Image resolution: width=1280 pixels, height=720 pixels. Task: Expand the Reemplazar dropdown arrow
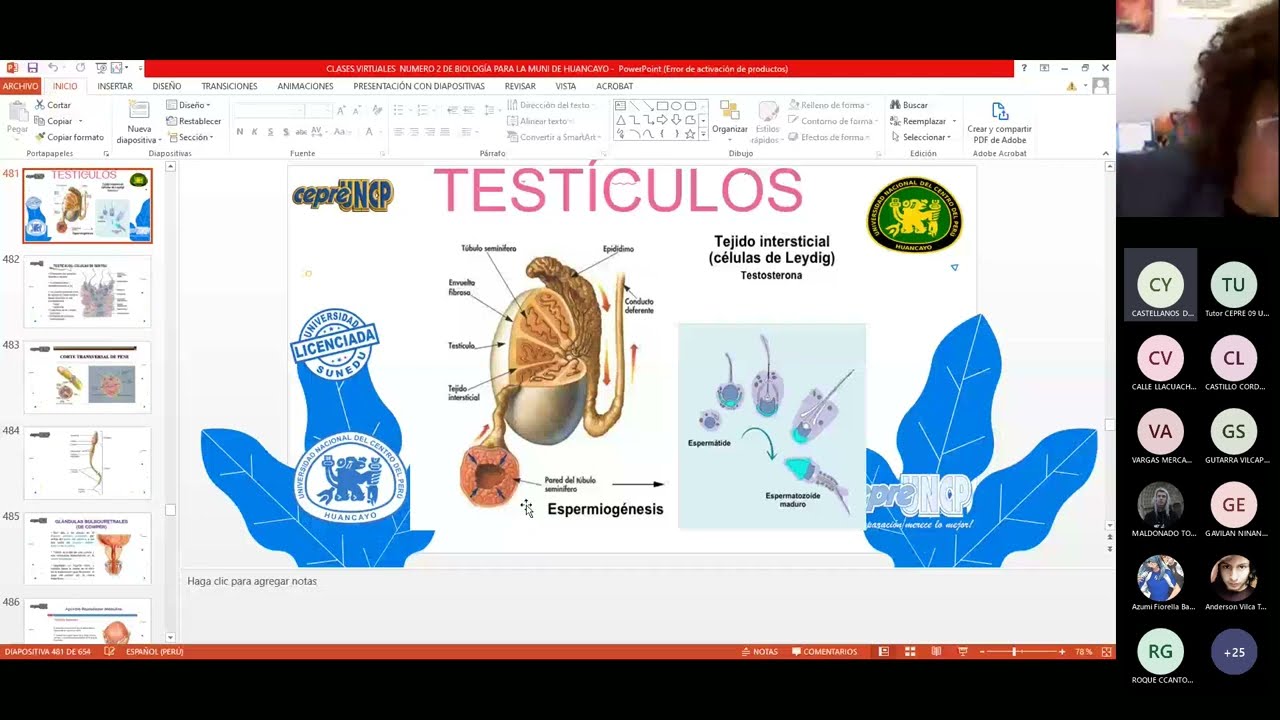coord(954,121)
